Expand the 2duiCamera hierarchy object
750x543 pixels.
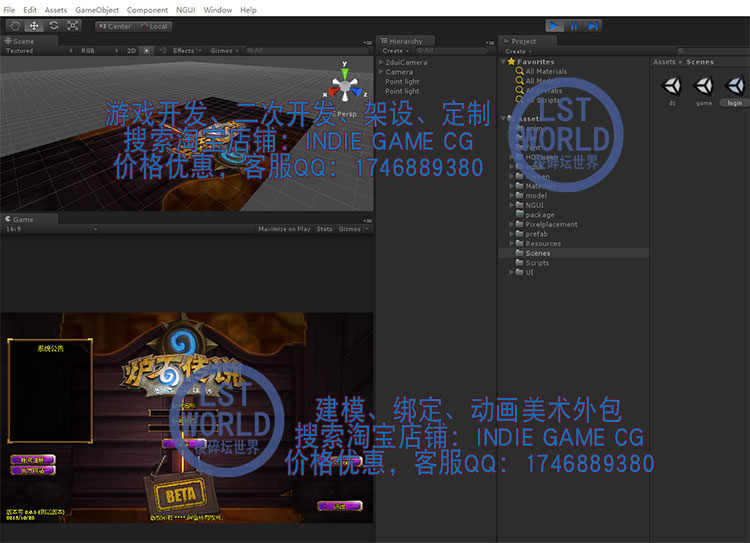pyautogui.click(x=381, y=62)
